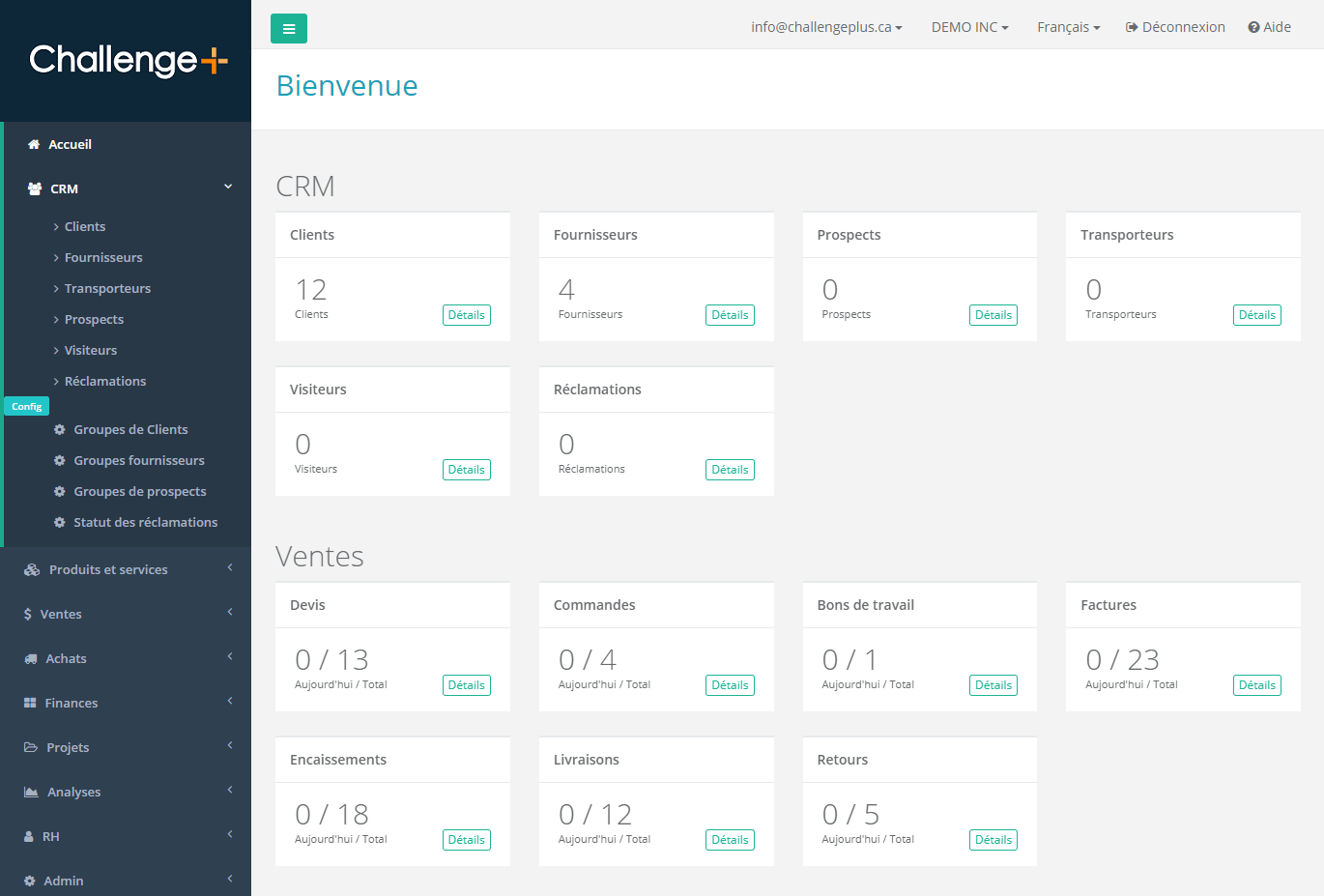
Task: Open the Produits et services section icon
Action: click(x=32, y=568)
